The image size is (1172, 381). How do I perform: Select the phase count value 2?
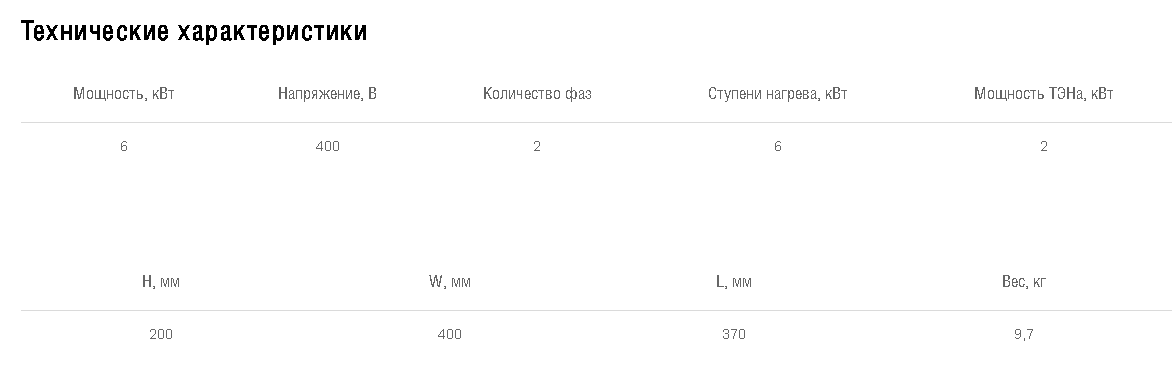click(537, 146)
